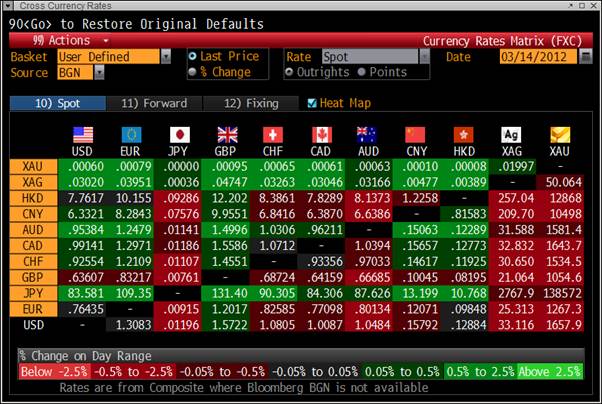Click the XAU row label button
The image size is (602, 404).
tap(31, 166)
